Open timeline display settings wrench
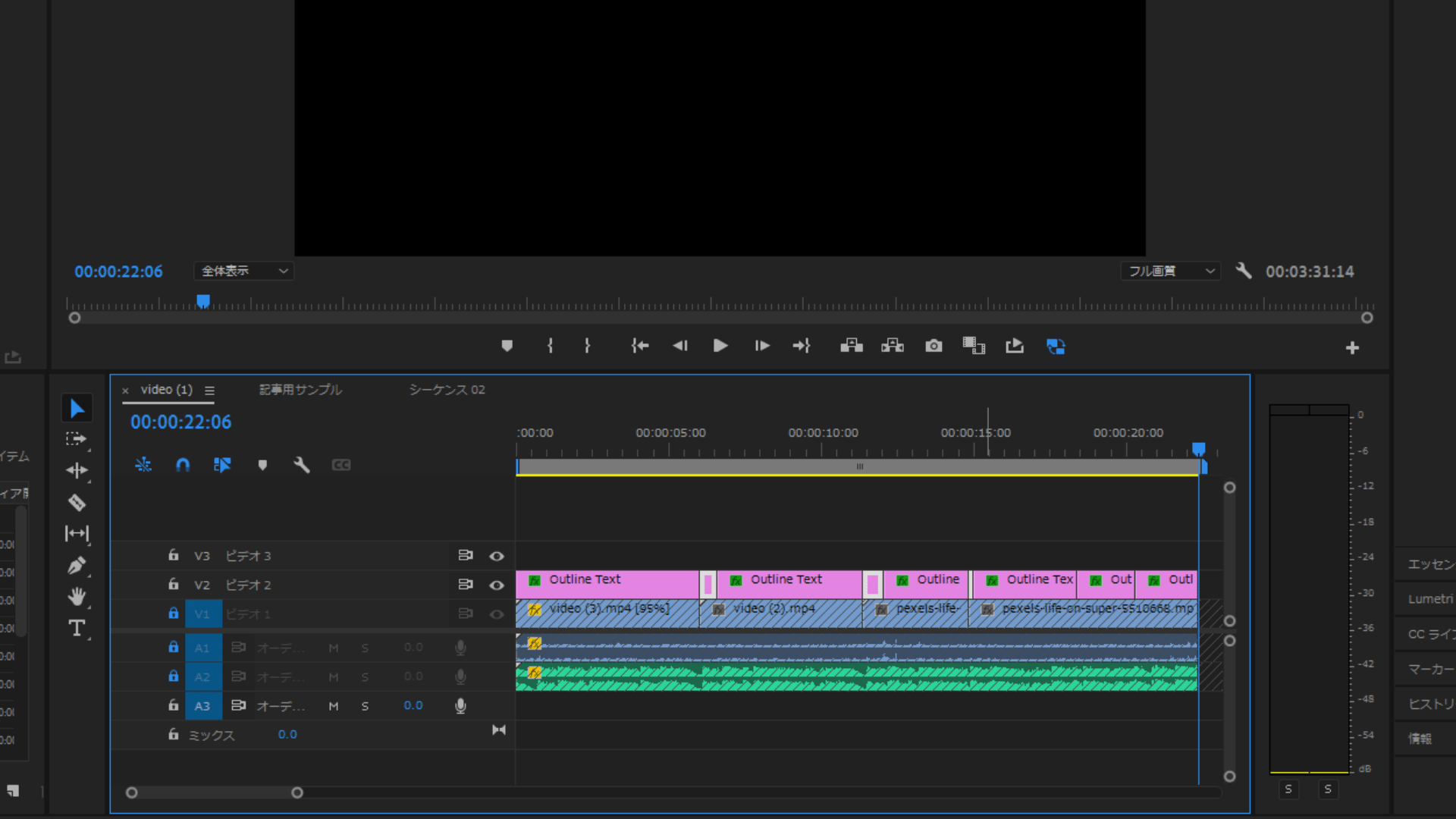Image resolution: width=1456 pixels, height=819 pixels. pos(302,465)
